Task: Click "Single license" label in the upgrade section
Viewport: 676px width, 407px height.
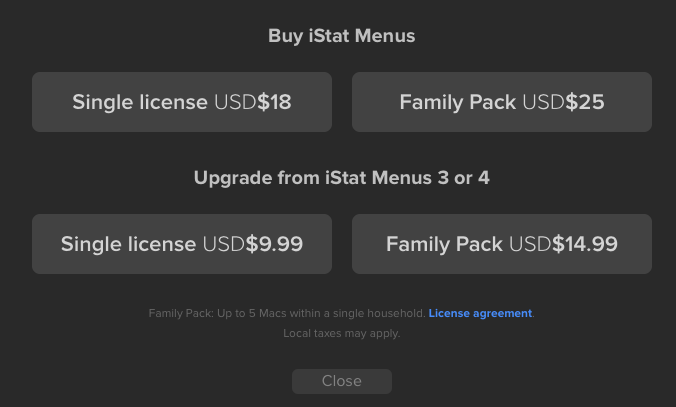Action: point(128,244)
